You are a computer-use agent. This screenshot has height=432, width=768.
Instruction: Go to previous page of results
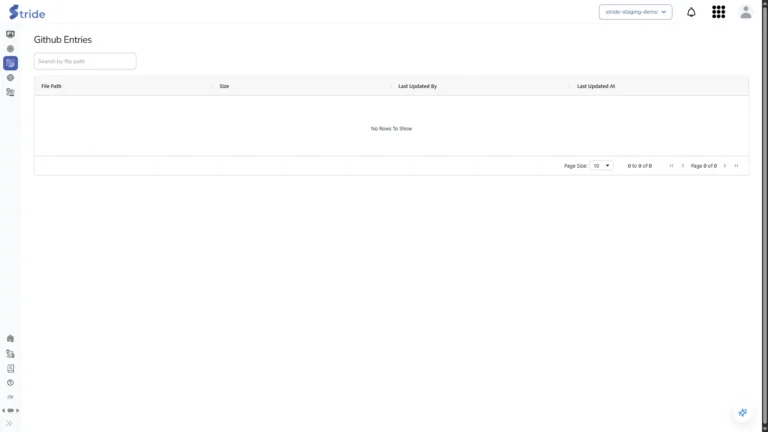point(683,166)
